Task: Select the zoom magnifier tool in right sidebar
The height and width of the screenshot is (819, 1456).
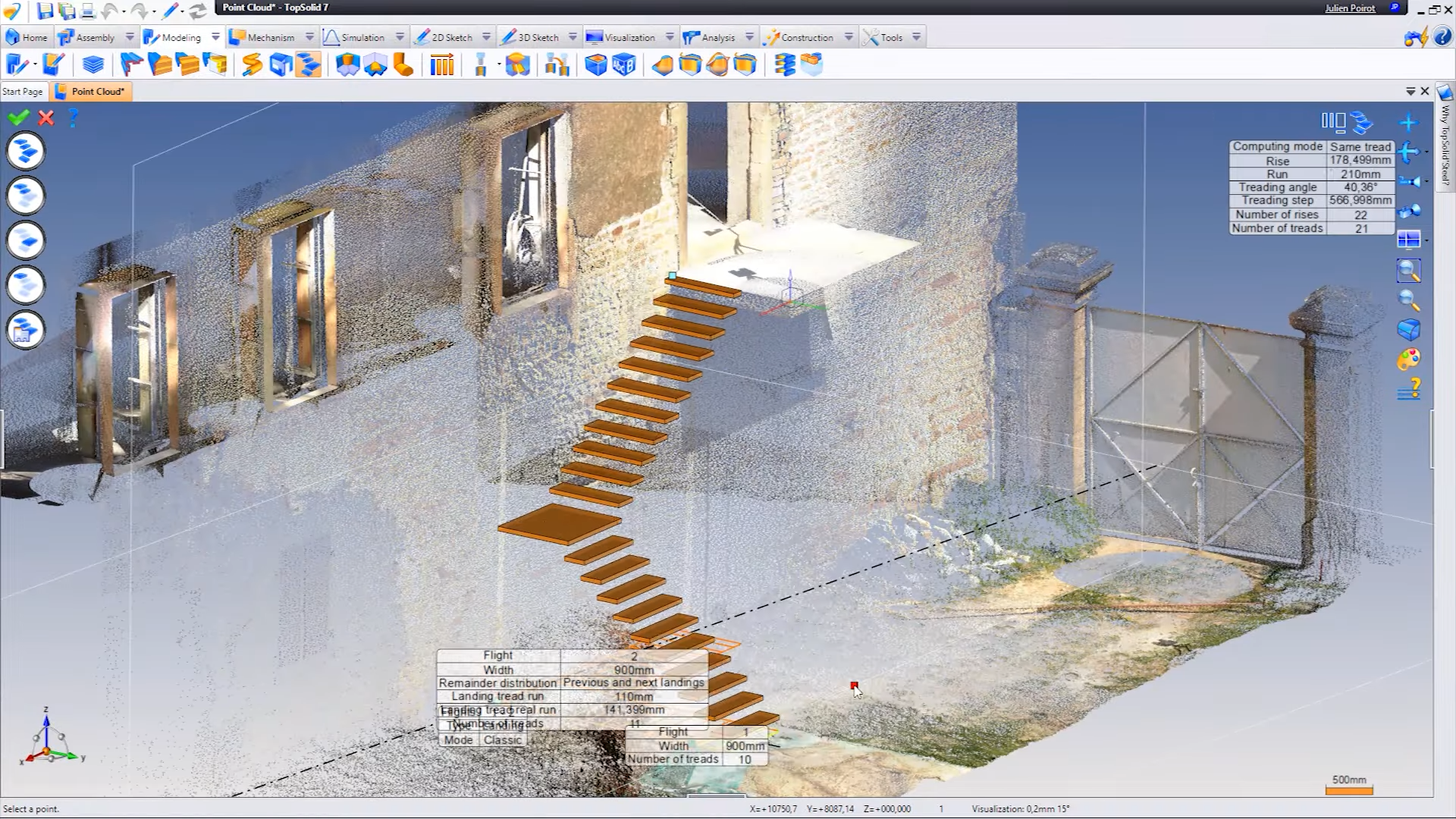Action: point(1410,271)
